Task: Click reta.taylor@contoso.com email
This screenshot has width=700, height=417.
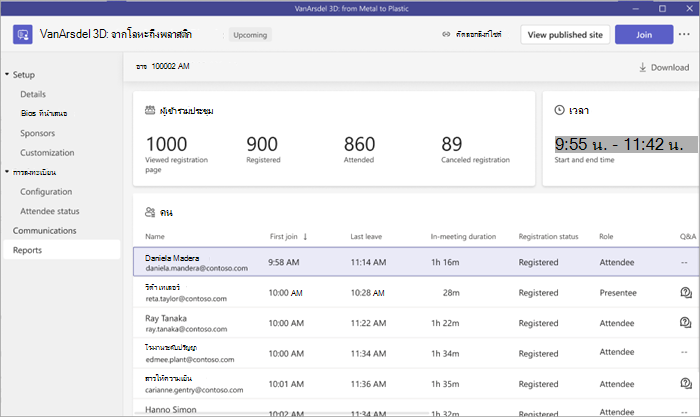Action: (186, 299)
